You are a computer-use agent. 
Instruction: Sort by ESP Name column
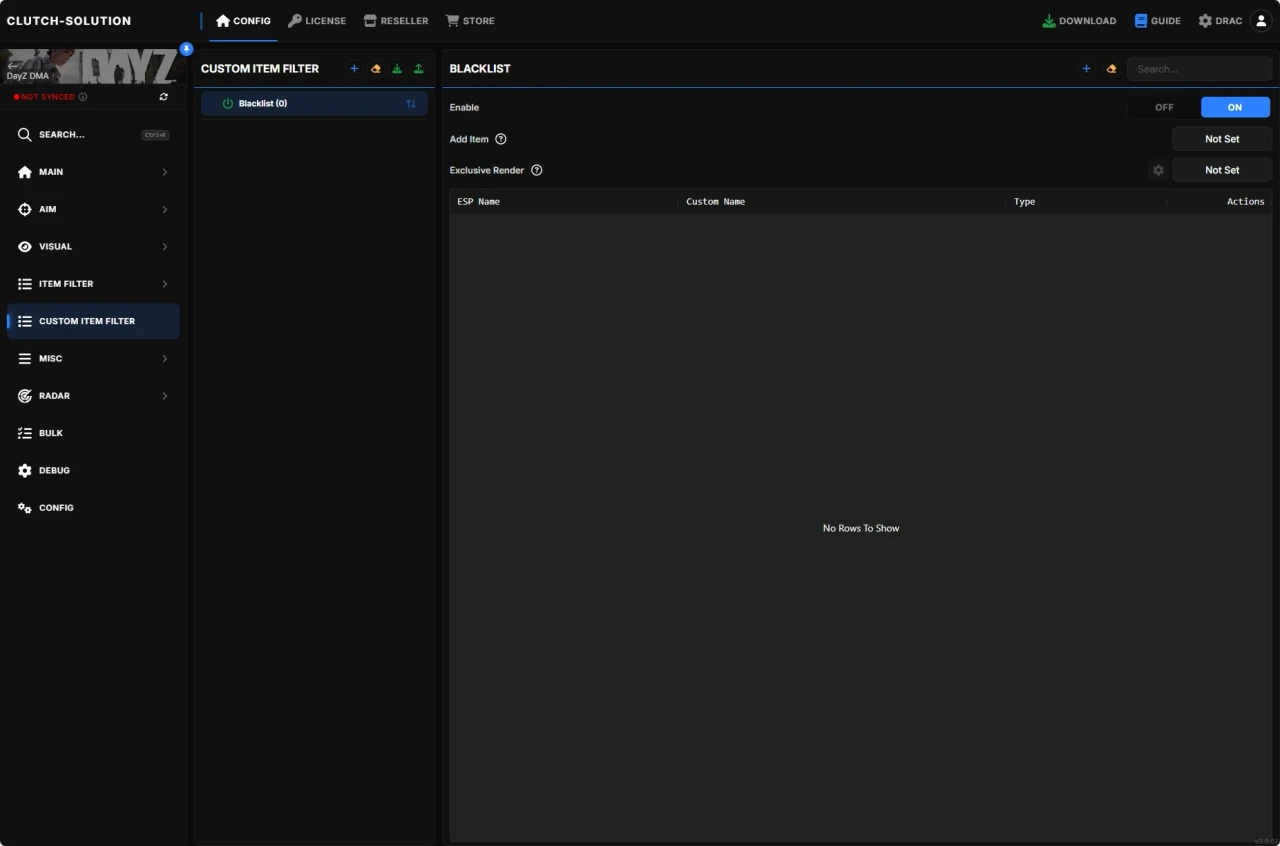[479, 201]
